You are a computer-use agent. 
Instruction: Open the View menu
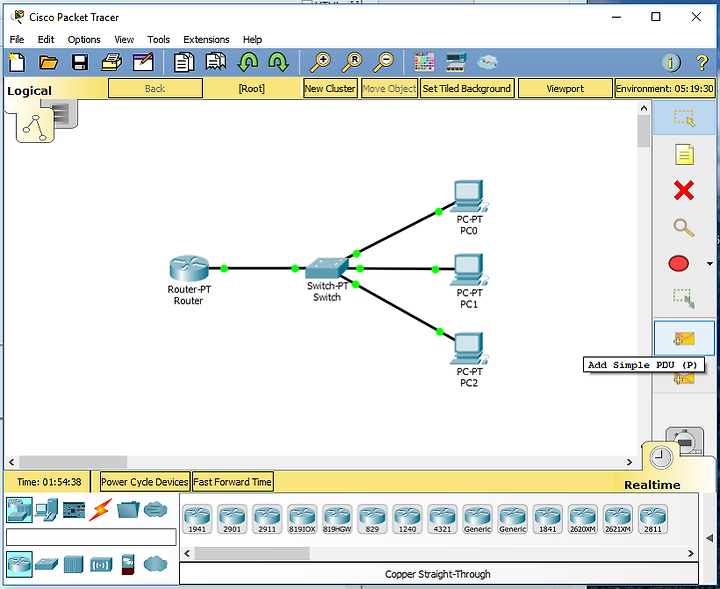(124, 39)
